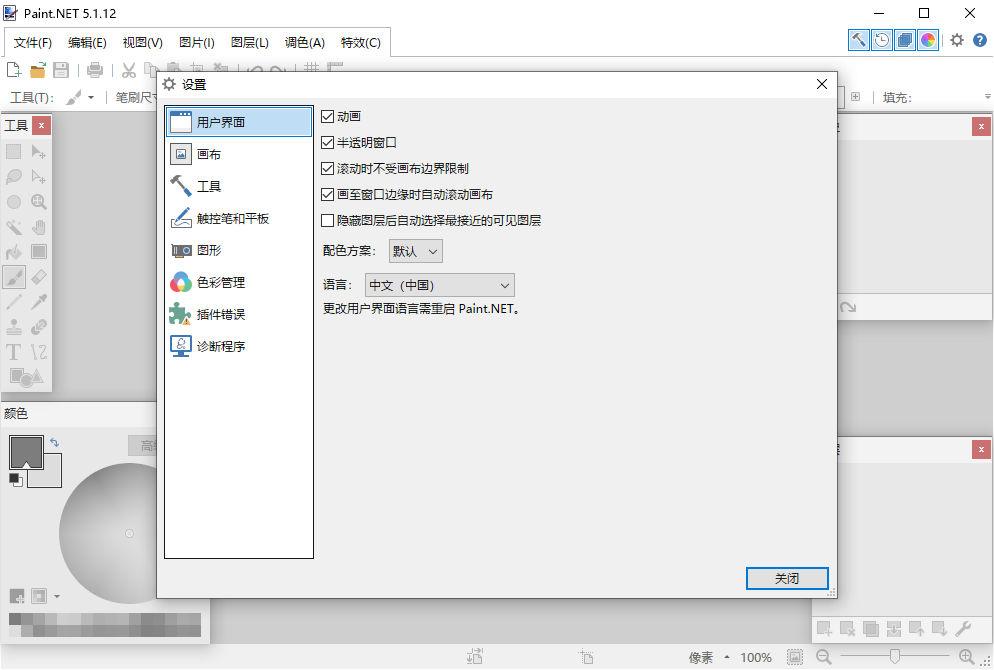The height and width of the screenshot is (670, 994).
Task: Open the 特效(C) menu
Action: (x=359, y=43)
